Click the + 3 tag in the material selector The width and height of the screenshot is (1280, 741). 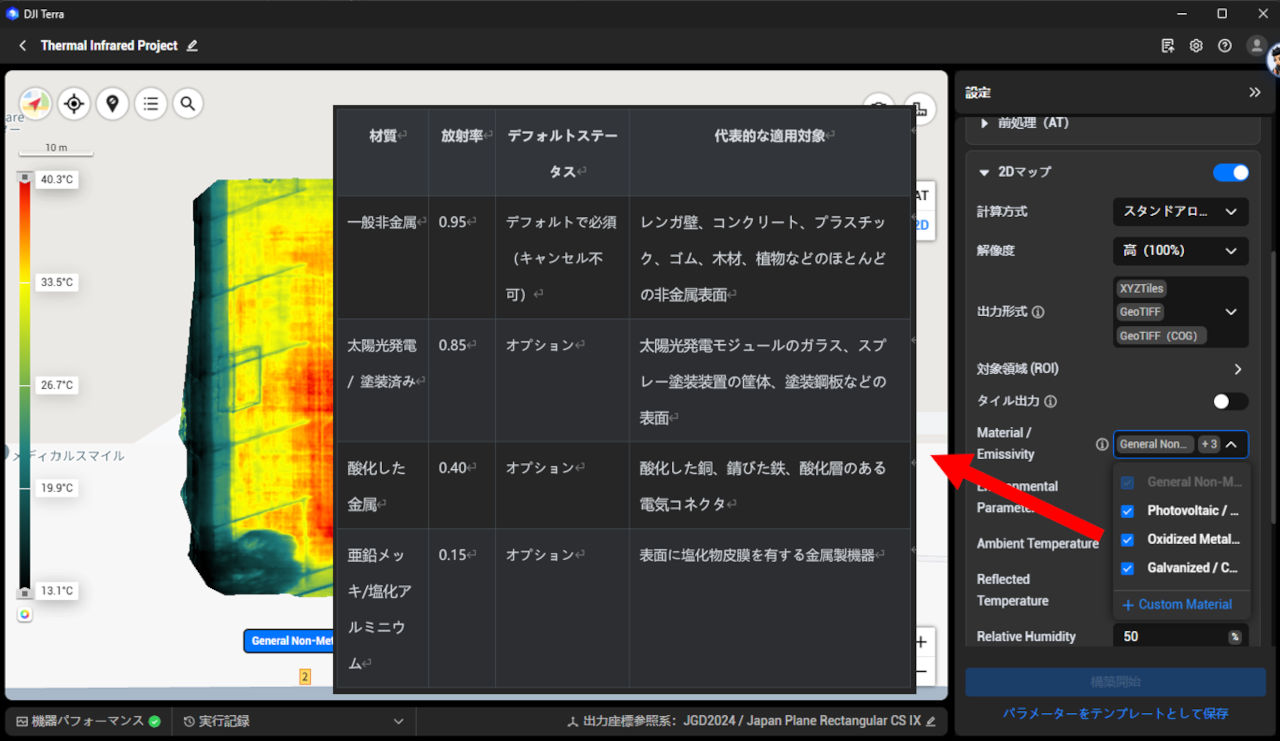point(1209,444)
